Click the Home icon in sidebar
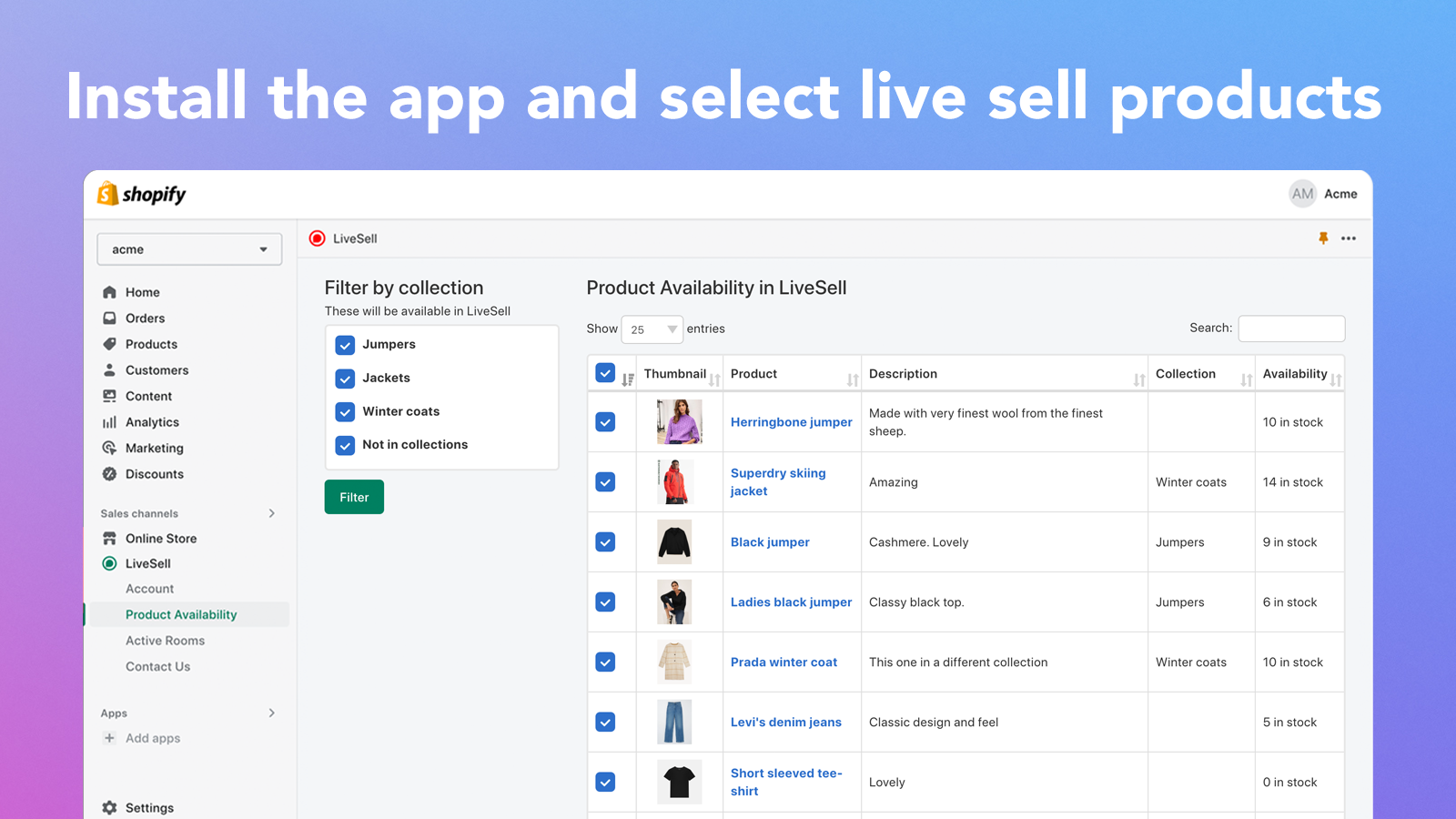Screen dimensions: 1456x819 109,292
